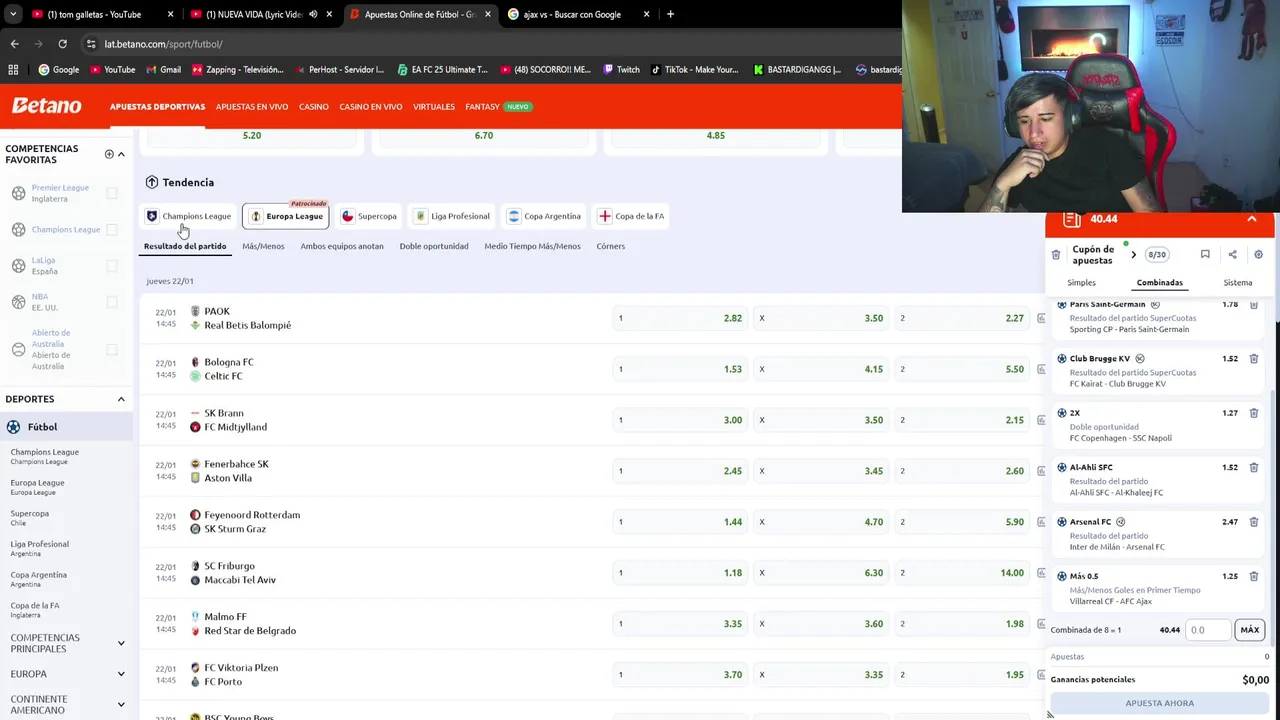The height and width of the screenshot is (720, 1280).
Task: Switch to ajax vs Google search tab
Action: pyautogui.click(x=572, y=14)
